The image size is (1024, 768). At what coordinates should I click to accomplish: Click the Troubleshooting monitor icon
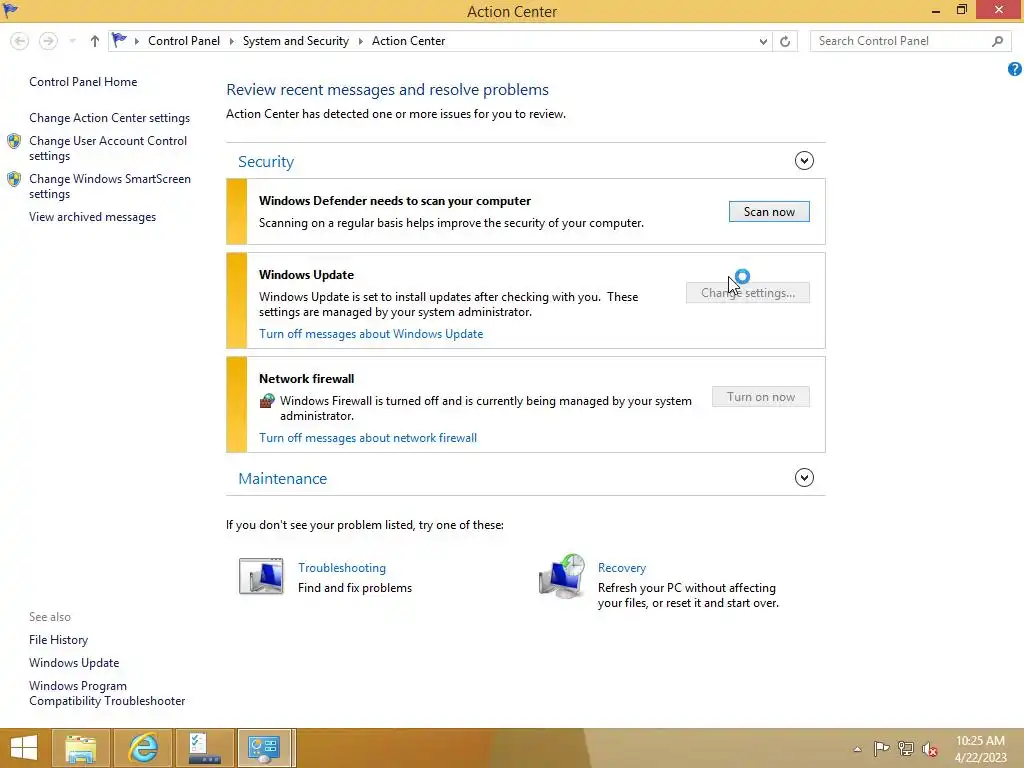[261, 576]
